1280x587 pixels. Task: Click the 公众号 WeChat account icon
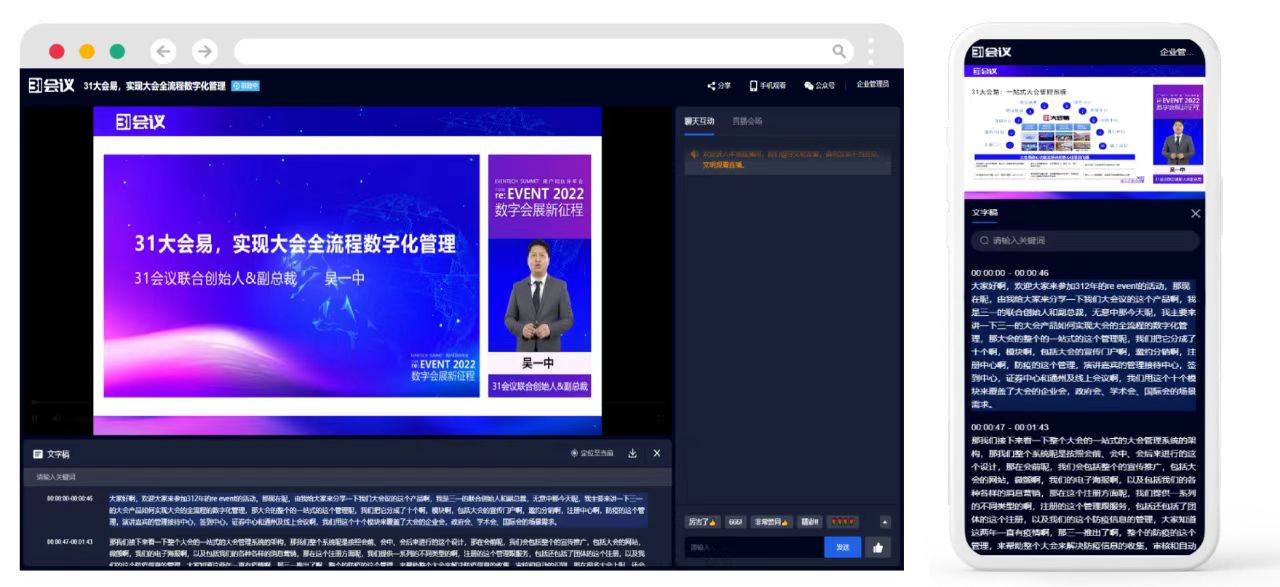click(806, 84)
